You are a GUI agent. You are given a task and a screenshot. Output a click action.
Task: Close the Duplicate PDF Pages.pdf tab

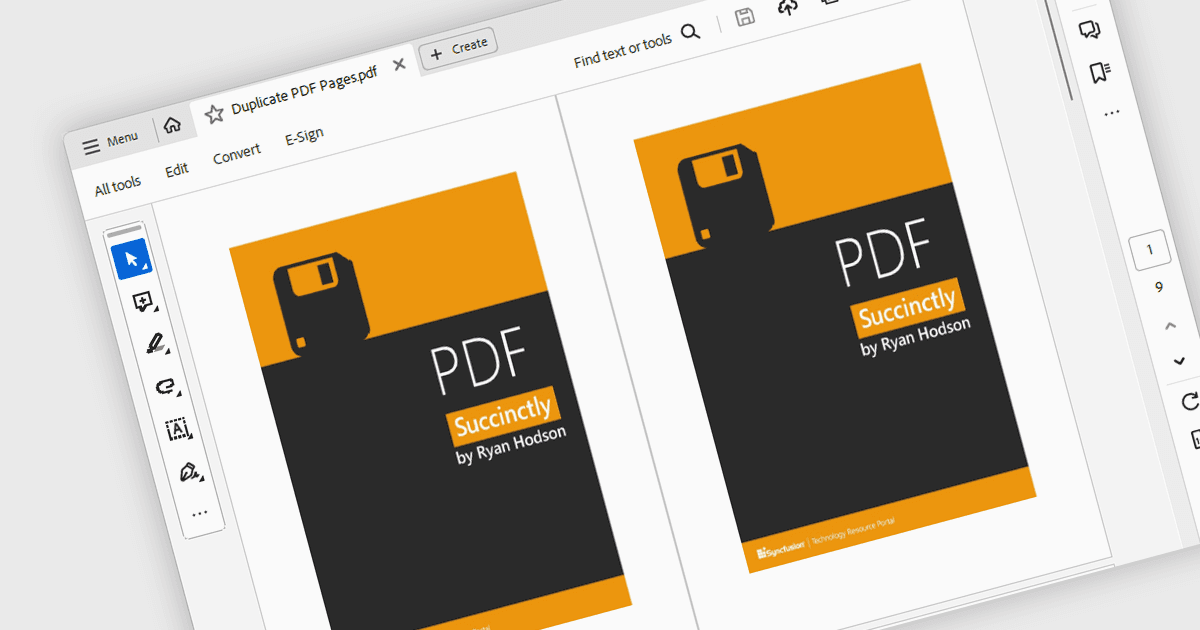point(399,65)
